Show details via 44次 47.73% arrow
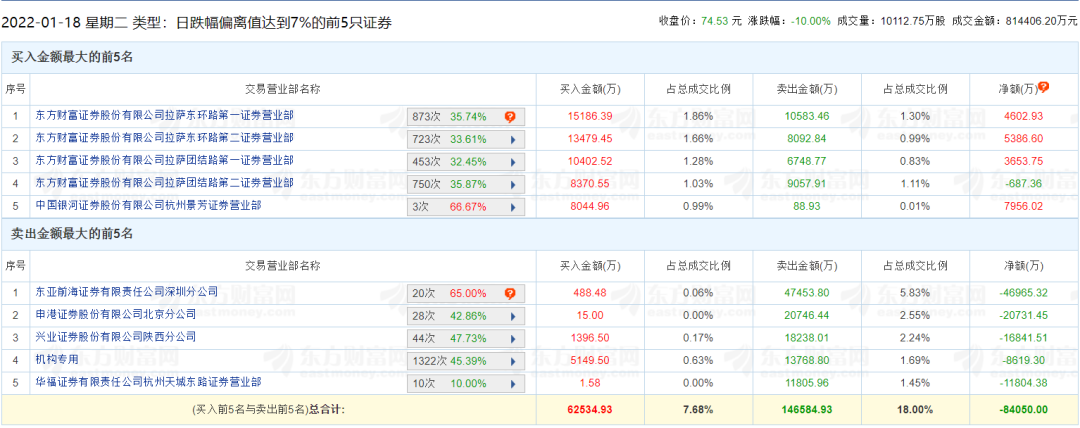This screenshot has height=428, width=1080. point(512,338)
